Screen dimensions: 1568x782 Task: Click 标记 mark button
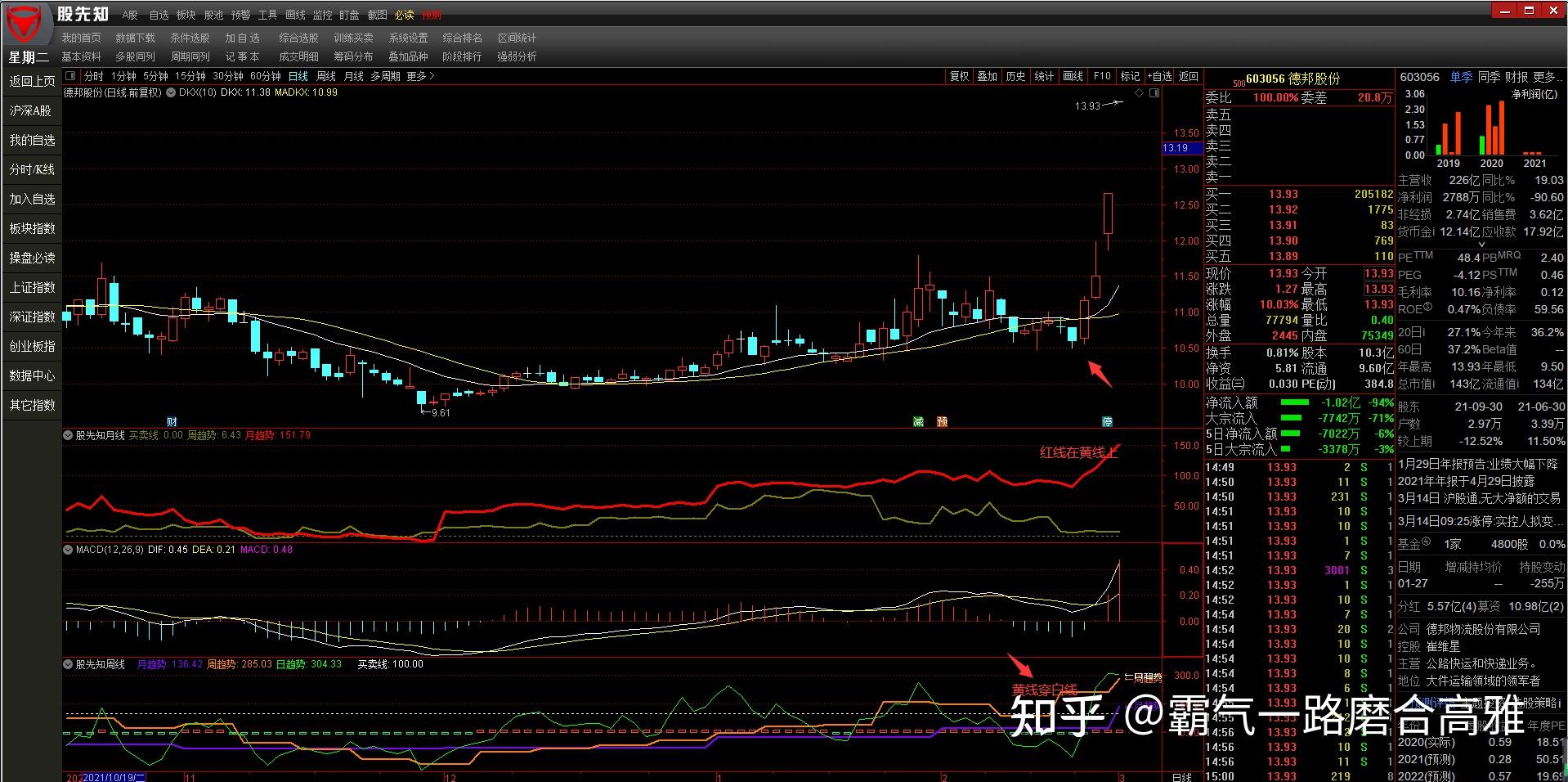[x=1131, y=76]
